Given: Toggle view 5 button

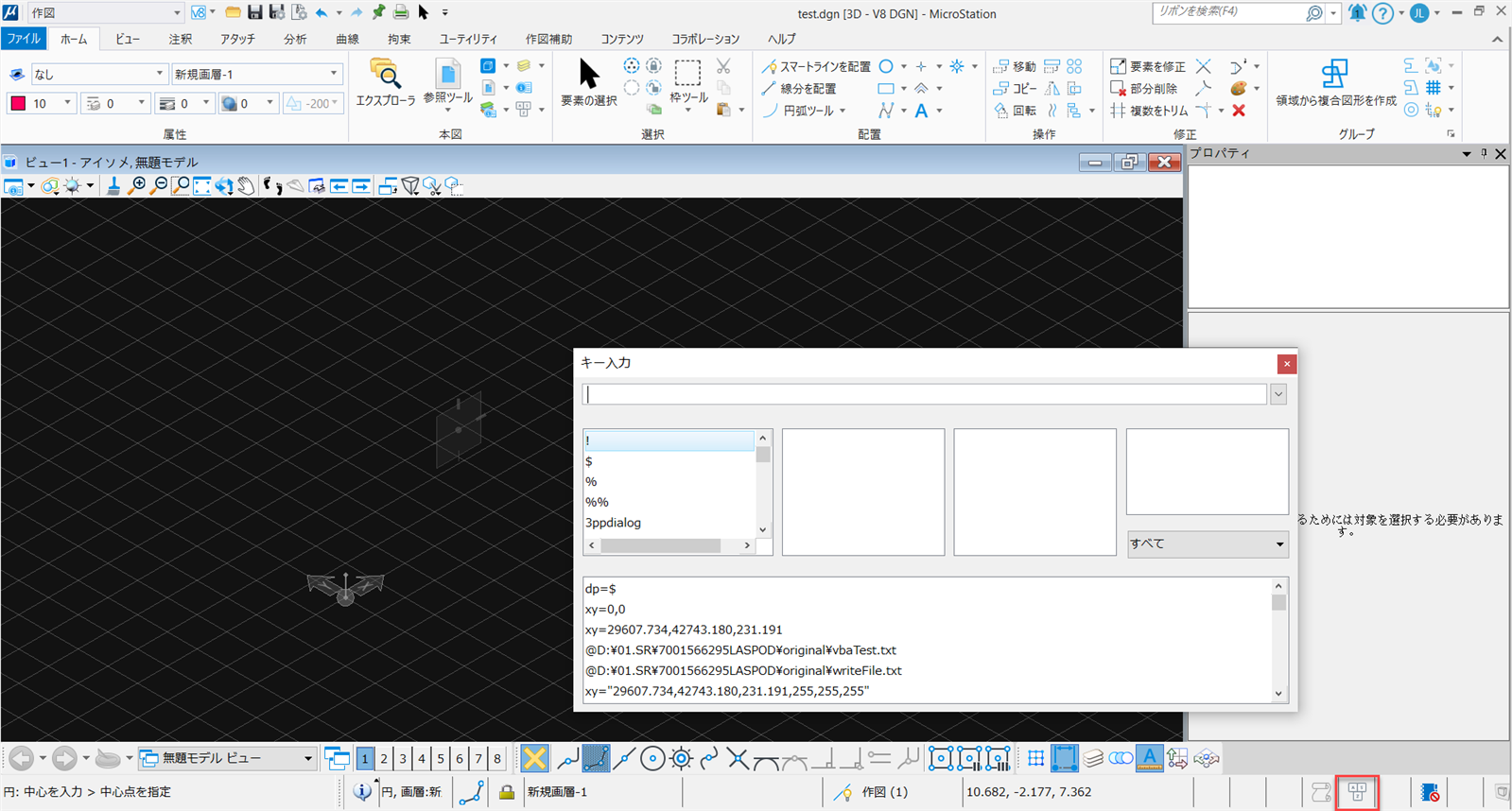Looking at the screenshot, I should click(441, 758).
